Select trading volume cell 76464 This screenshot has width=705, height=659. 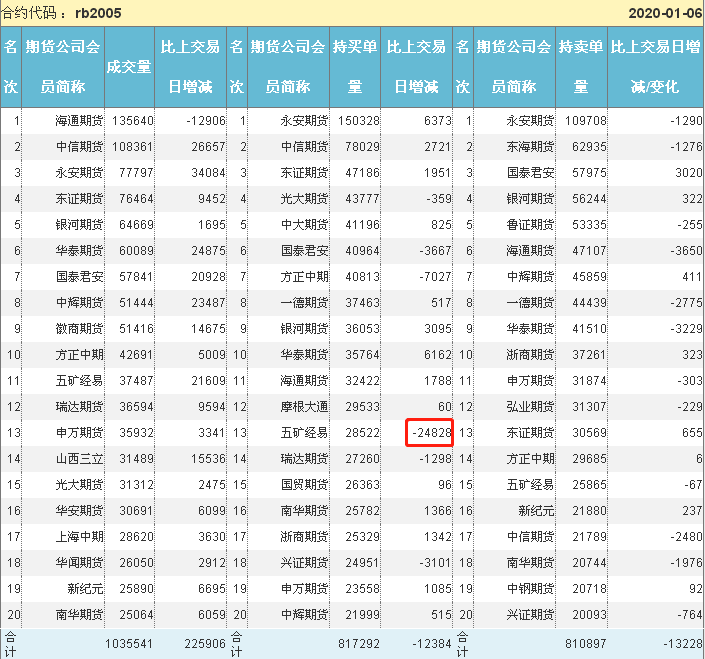point(136,199)
